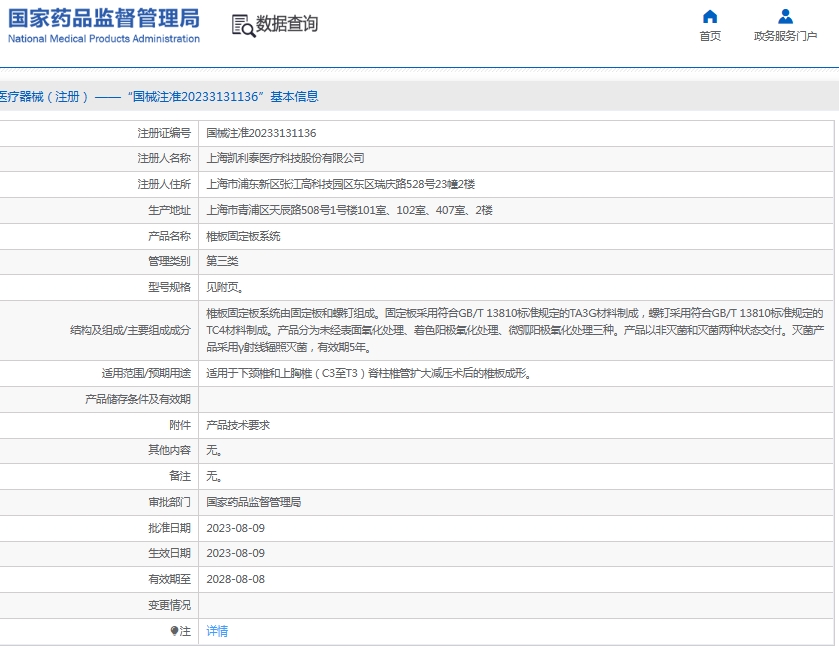839x652 pixels.
Task: Click the 政务服务门户 text link
Action: point(785,36)
